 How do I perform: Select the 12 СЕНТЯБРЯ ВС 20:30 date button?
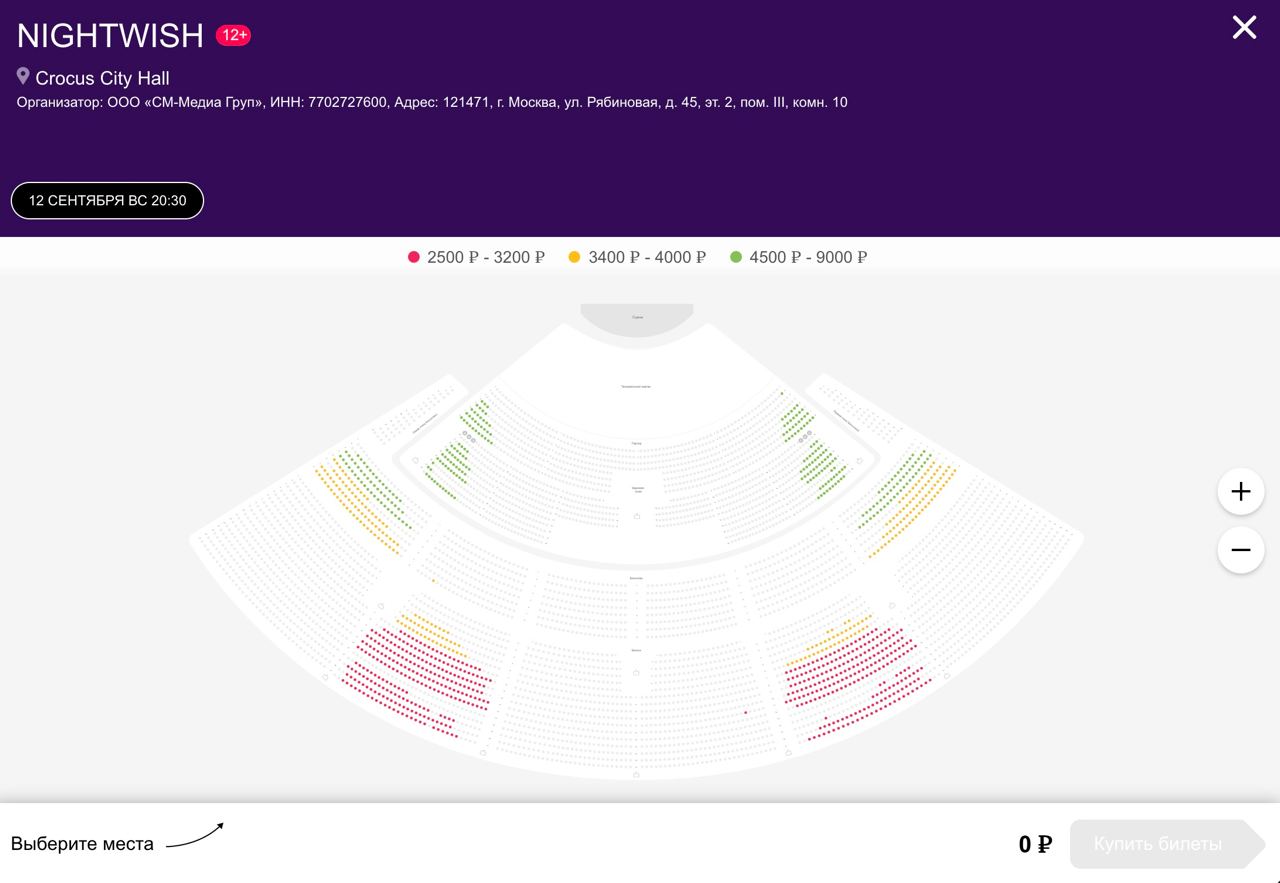[107, 200]
